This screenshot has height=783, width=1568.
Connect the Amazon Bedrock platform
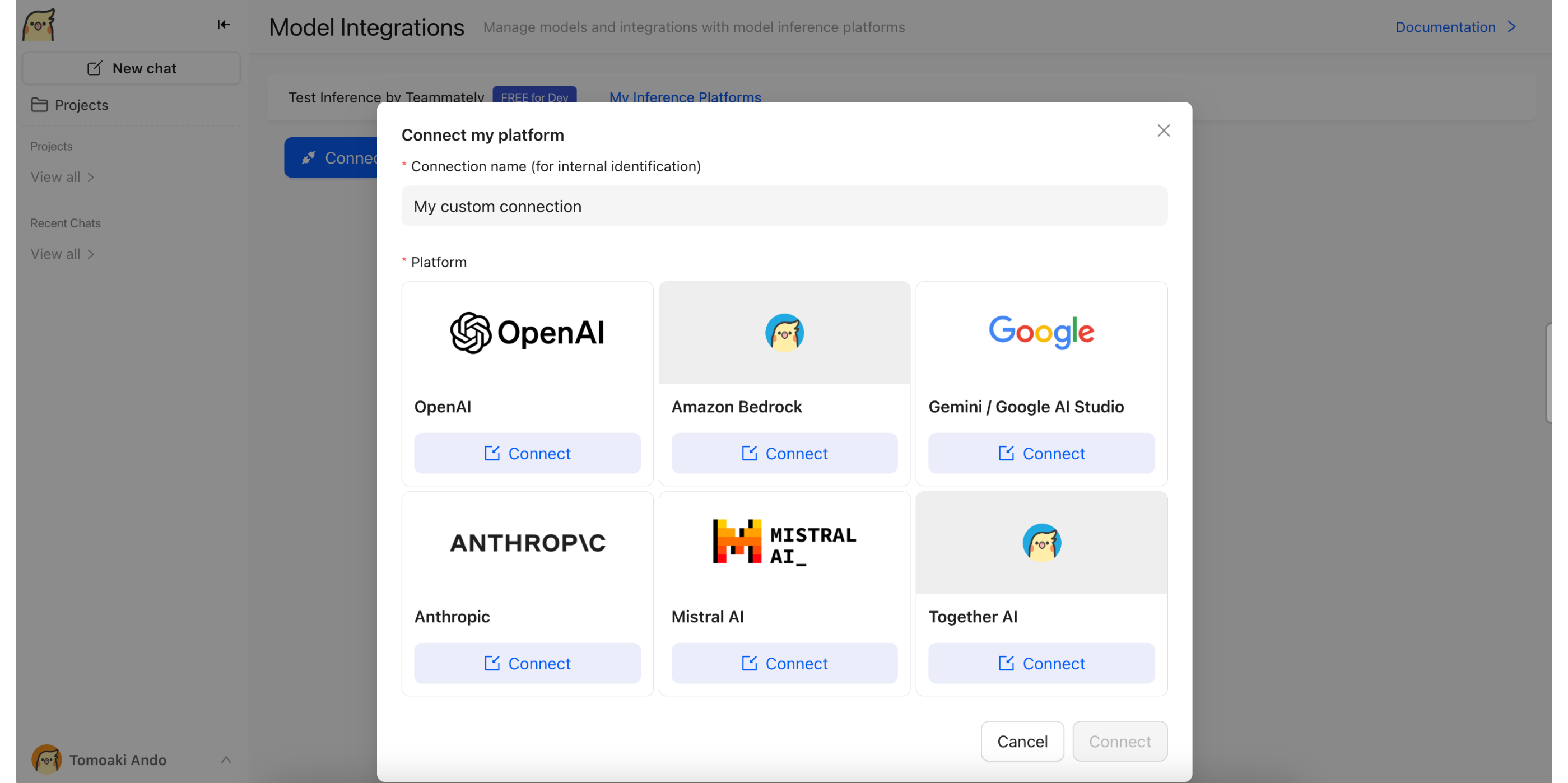pyautogui.click(x=784, y=453)
